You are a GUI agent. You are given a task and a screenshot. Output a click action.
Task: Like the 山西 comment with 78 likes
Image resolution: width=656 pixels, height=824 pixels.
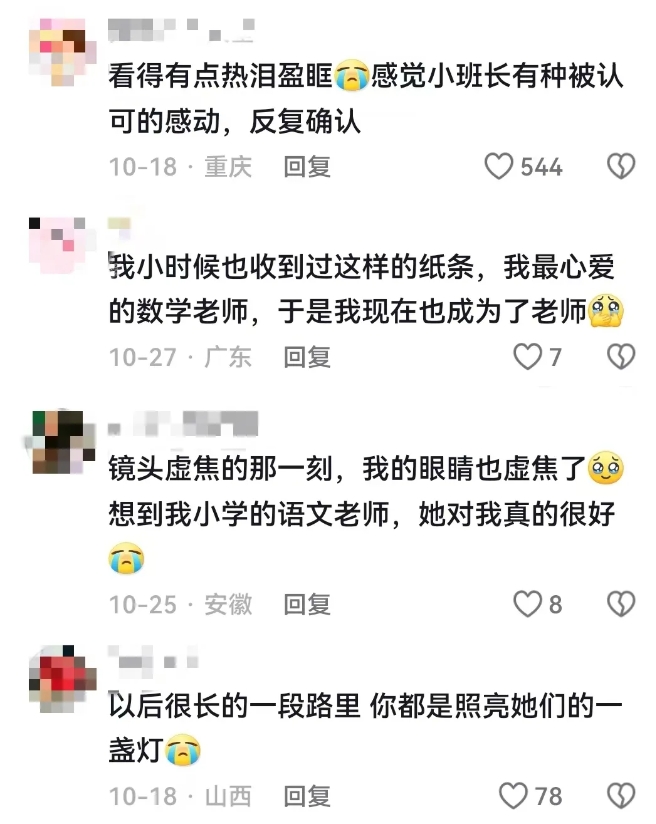[513, 796]
